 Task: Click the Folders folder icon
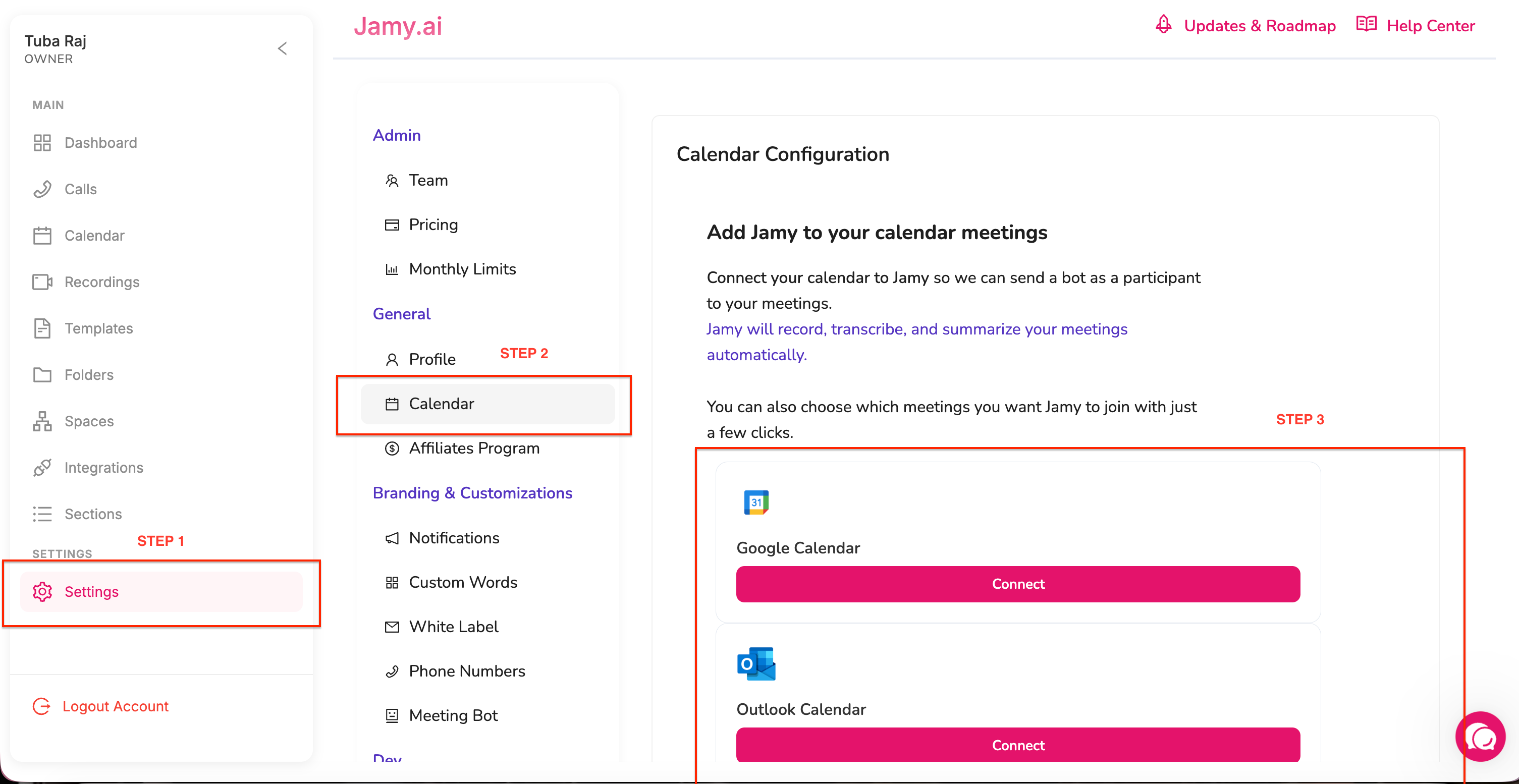click(x=42, y=375)
